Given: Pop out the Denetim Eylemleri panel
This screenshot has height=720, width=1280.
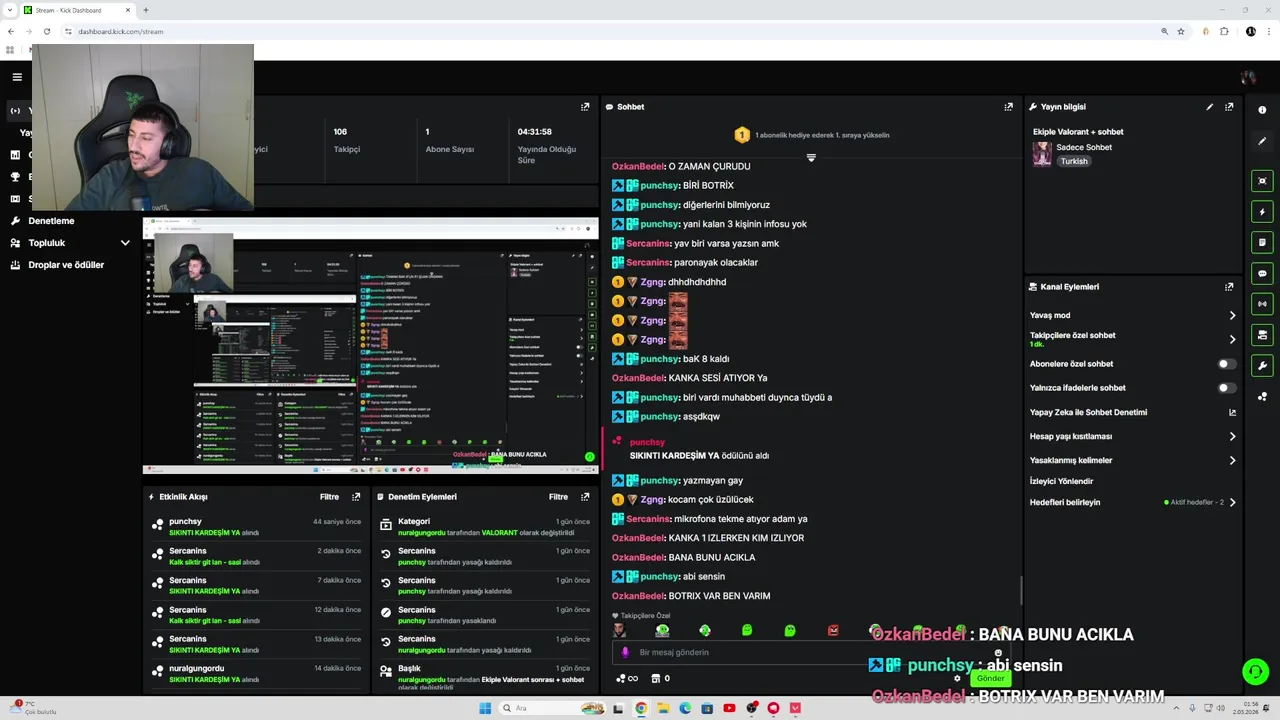Looking at the screenshot, I should click(585, 497).
